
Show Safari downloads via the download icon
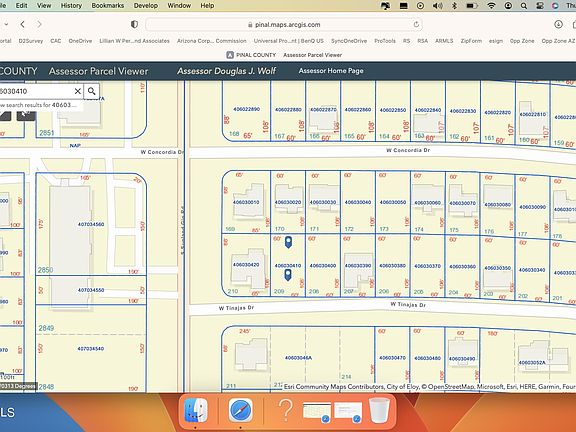[x=558, y=25]
